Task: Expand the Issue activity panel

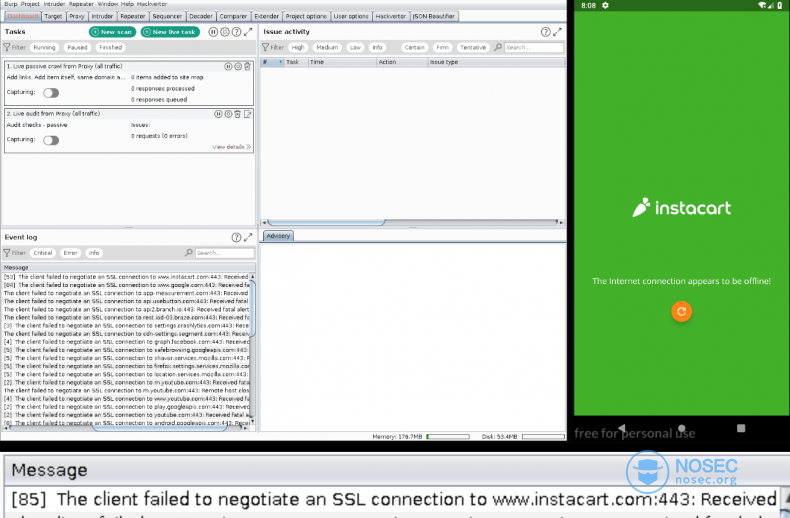Action: point(557,32)
